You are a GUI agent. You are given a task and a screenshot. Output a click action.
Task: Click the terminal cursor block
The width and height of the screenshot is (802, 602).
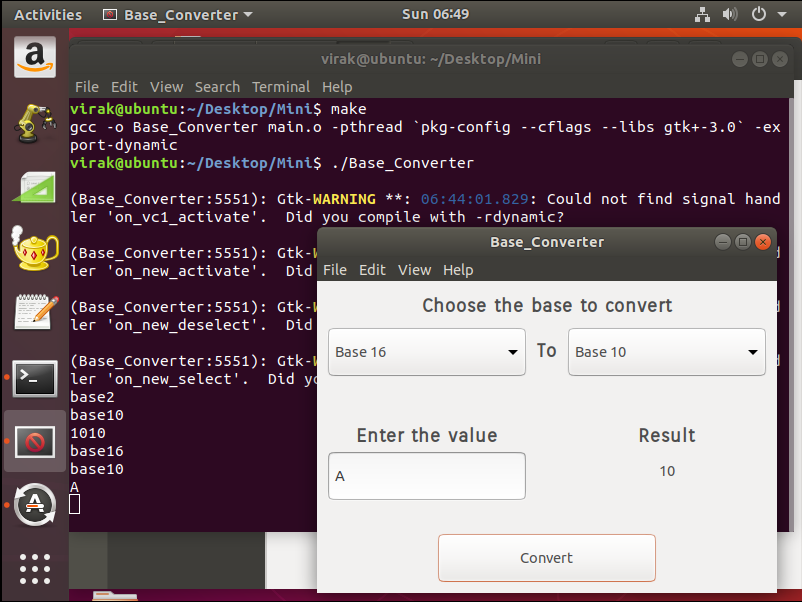click(75, 505)
